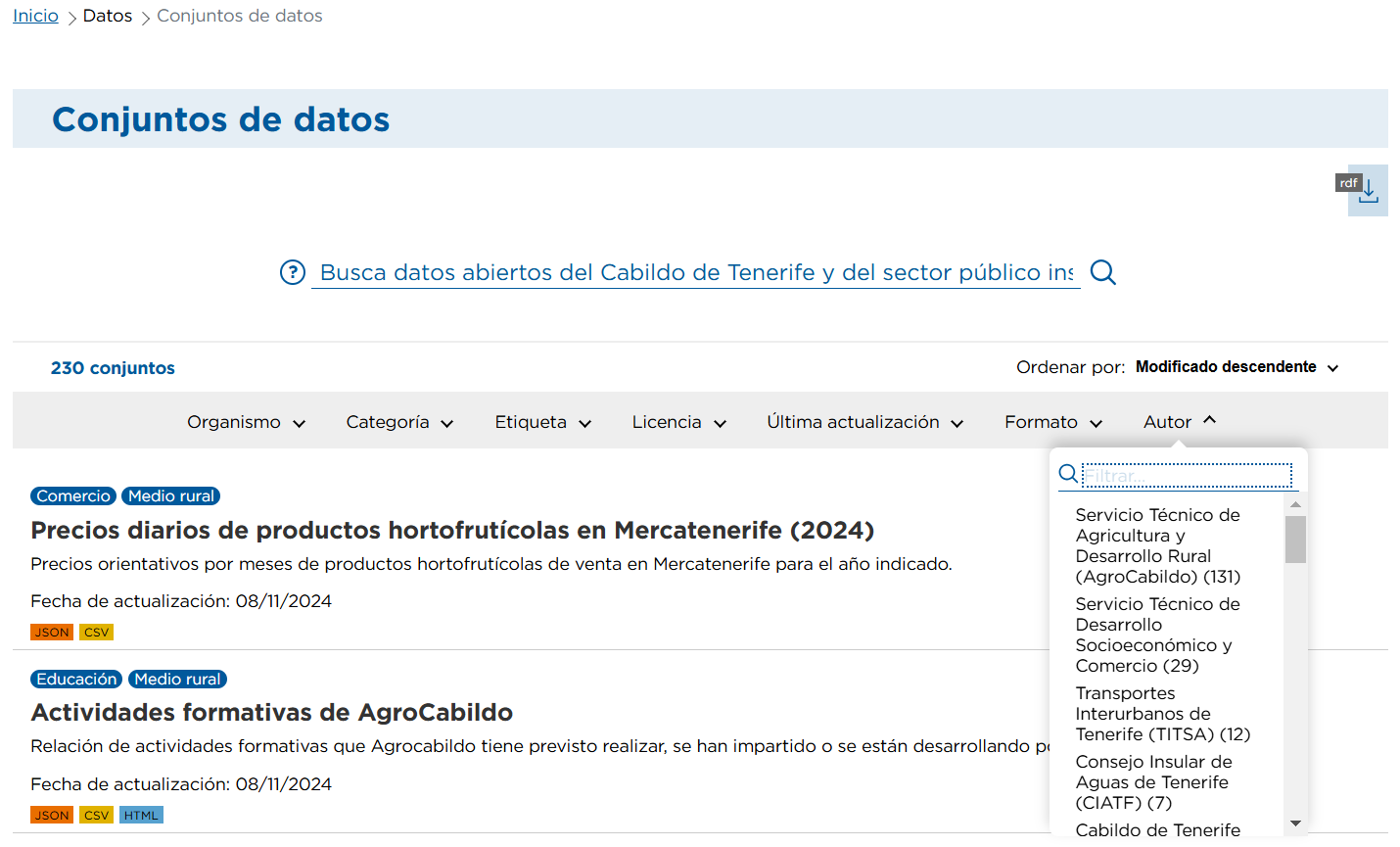1400x847 pixels.
Task: Select Consejo Insular de Aguas de Tenerife author
Action: pyautogui.click(x=1154, y=782)
